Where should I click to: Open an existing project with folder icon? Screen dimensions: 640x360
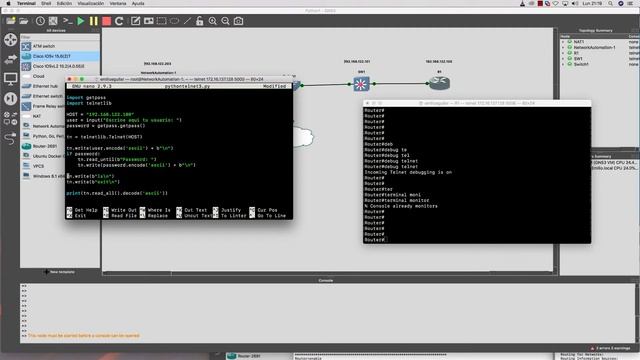24,21
